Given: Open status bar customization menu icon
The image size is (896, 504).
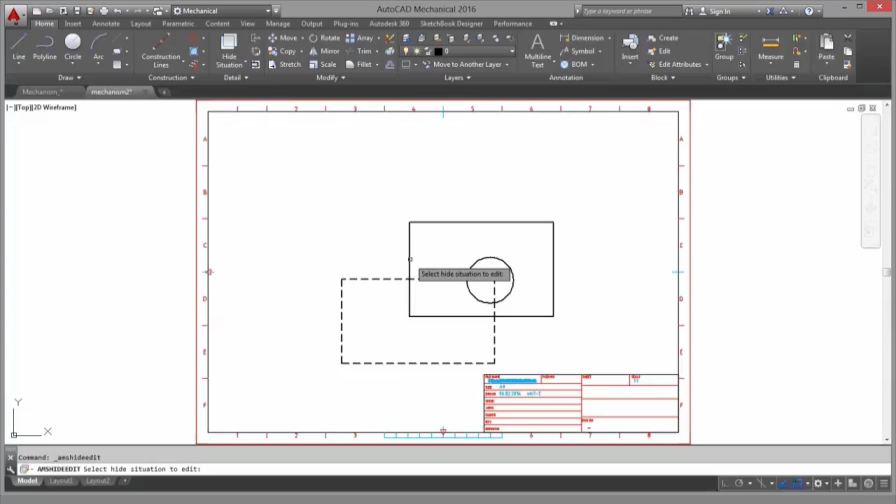Looking at the screenshot, I should 884,483.
